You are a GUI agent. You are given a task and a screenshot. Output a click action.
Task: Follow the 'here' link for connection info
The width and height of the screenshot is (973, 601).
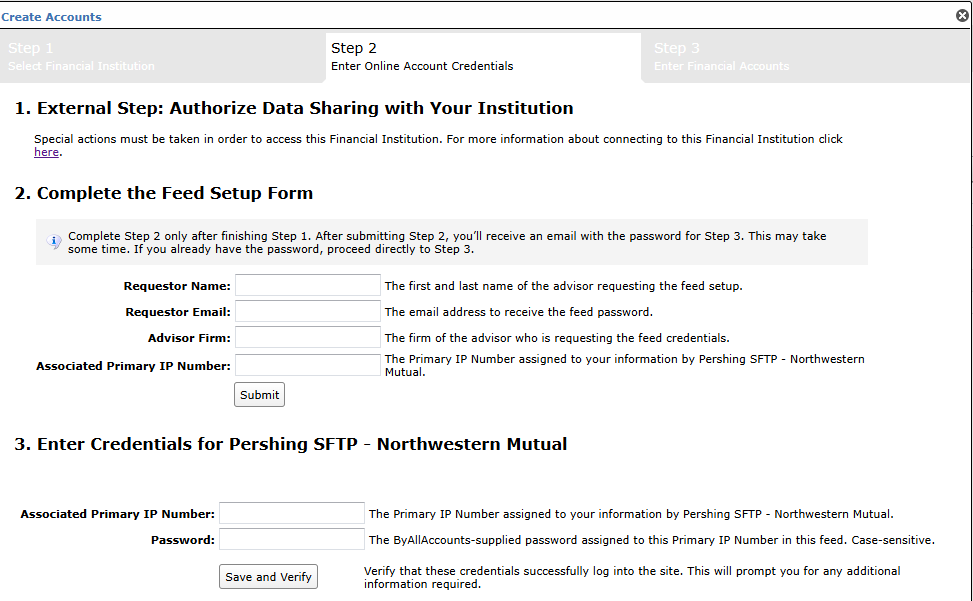(47, 152)
